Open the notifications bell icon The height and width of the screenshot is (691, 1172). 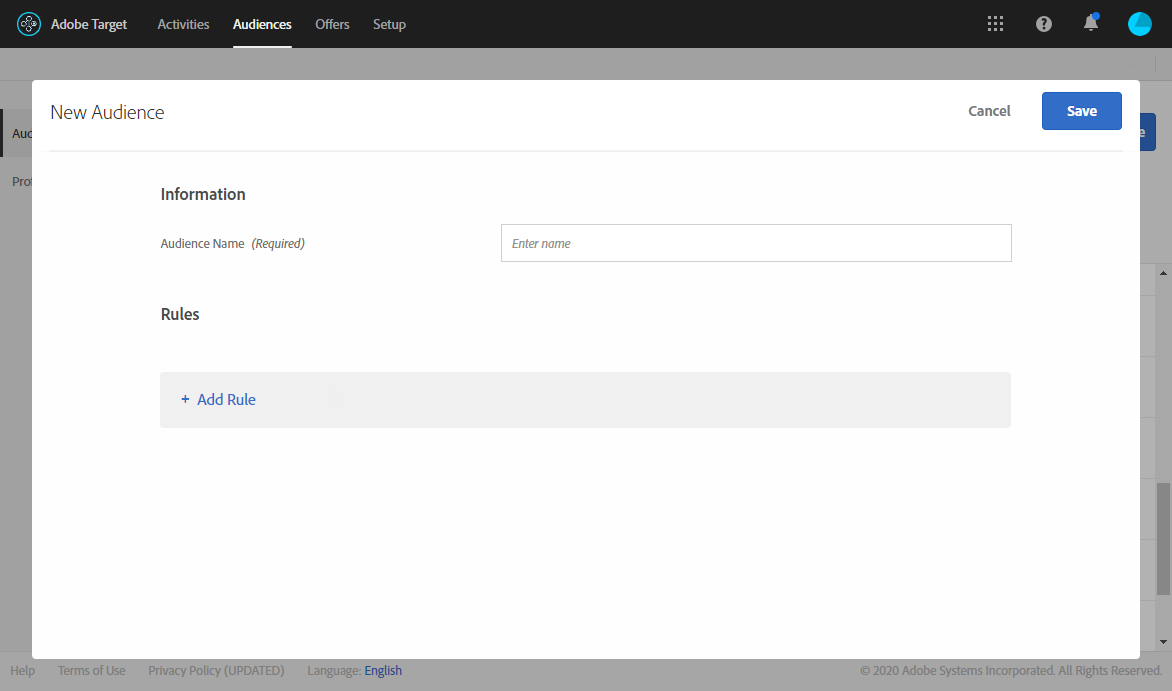(x=1091, y=22)
